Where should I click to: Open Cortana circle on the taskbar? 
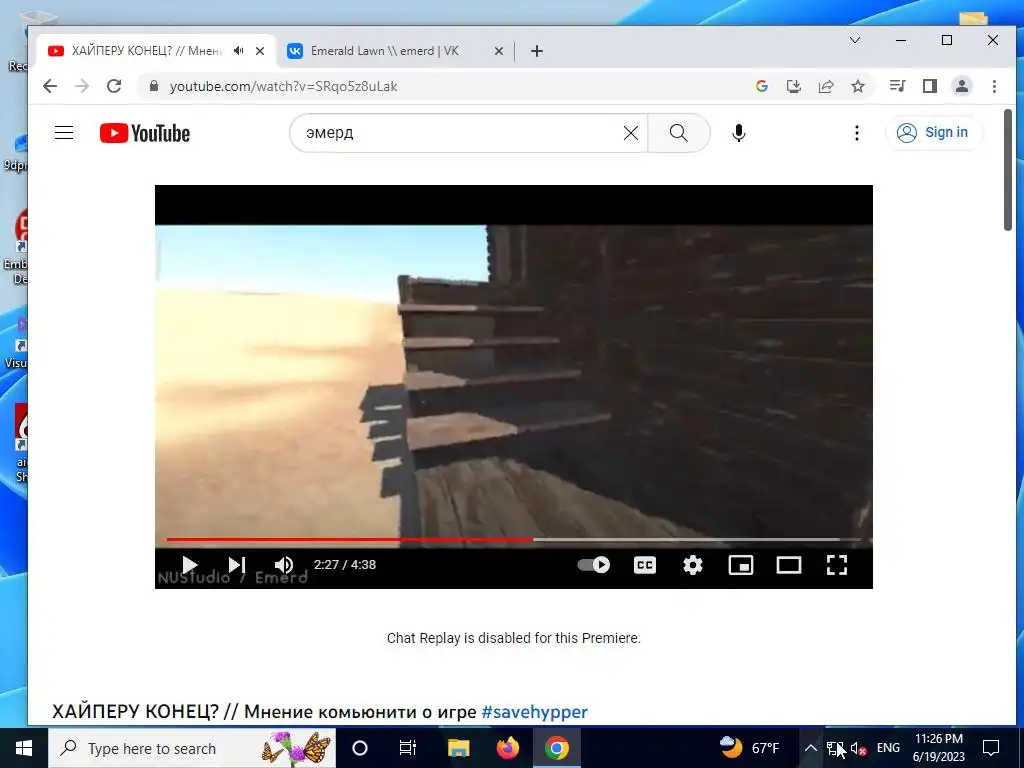(360, 748)
